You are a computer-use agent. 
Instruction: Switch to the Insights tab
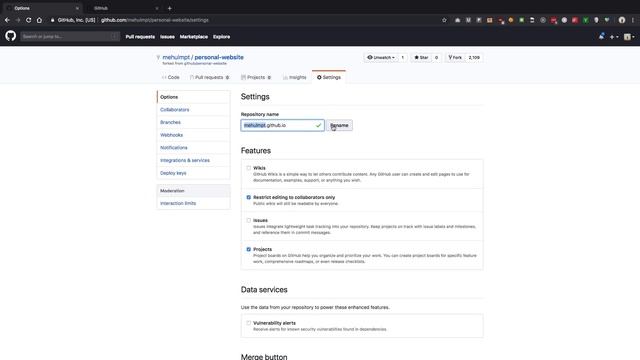pyautogui.click(x=294, y=77)
